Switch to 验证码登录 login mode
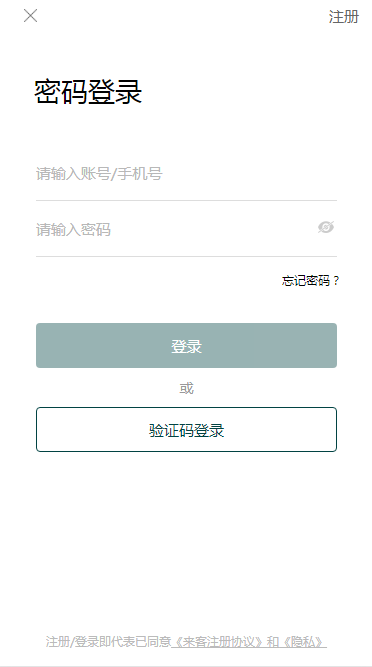The image size is (372, 667). (x=186, y=430)
